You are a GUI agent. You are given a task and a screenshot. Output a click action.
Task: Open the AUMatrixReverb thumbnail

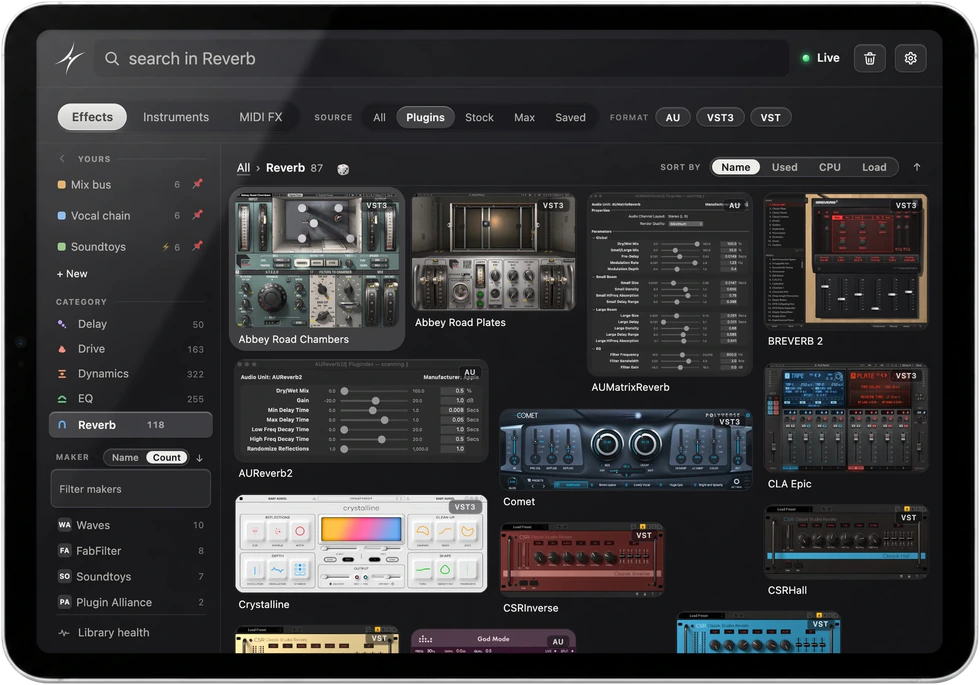point(669,285)
